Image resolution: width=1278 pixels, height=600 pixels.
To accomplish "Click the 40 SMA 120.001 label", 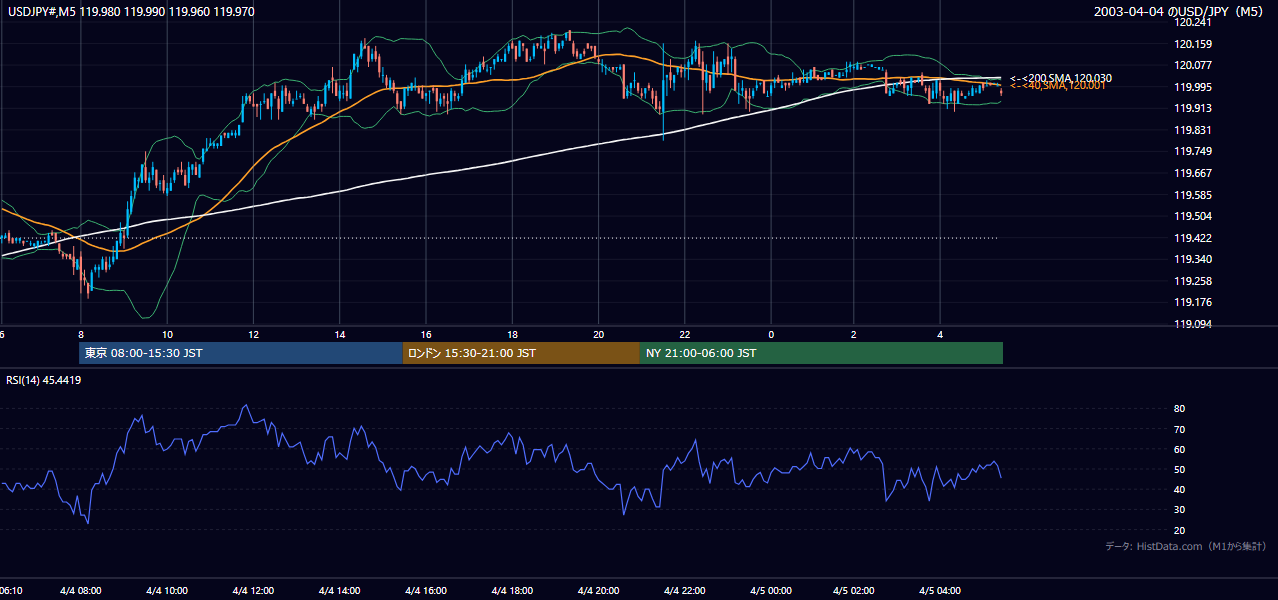I will click(1058, 86).
